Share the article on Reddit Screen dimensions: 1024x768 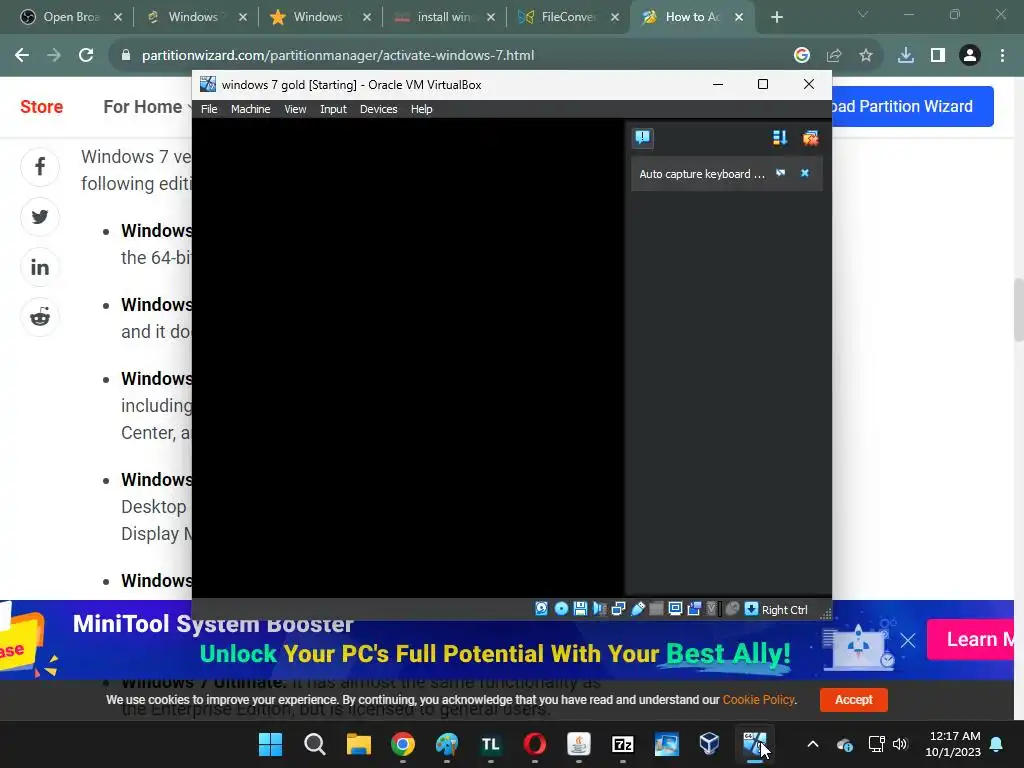[40, 317]
